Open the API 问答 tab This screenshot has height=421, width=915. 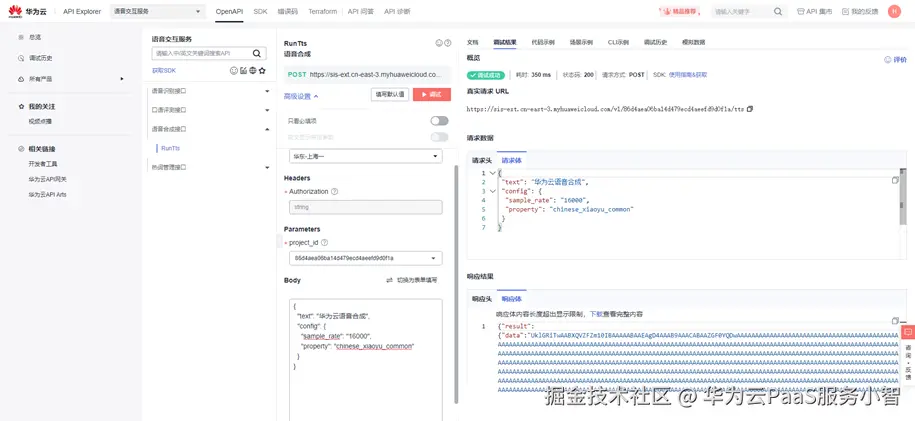point(361,11)
